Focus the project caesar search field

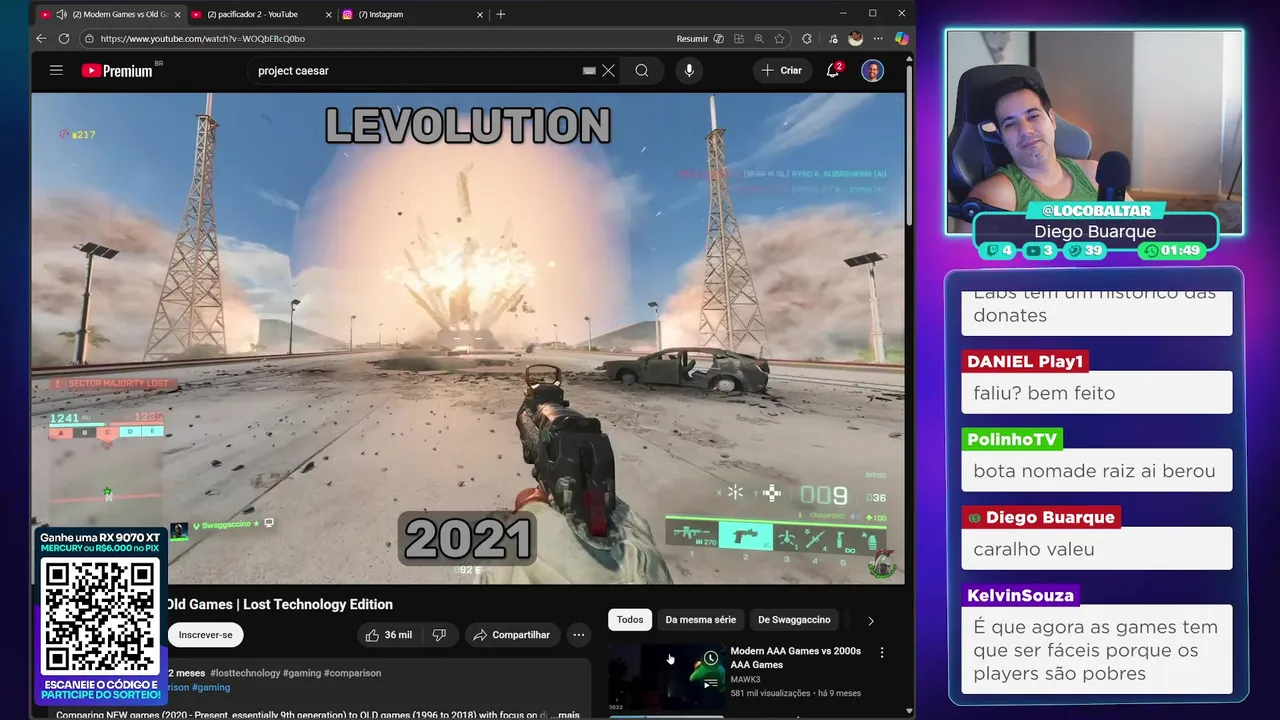[415, 71]
